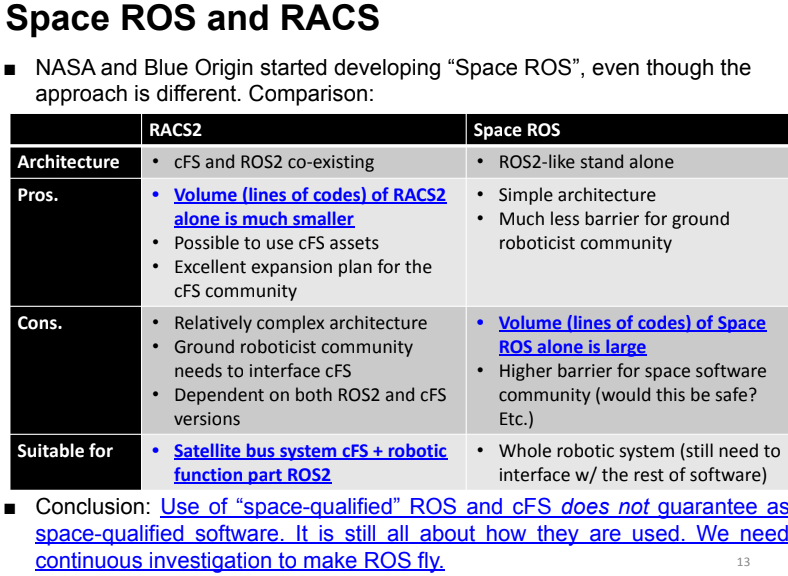Viewport: 788px width, 576px height.
Task: Open link "Volume (lines of codes) of RACS2"
Action: (310, 195)
